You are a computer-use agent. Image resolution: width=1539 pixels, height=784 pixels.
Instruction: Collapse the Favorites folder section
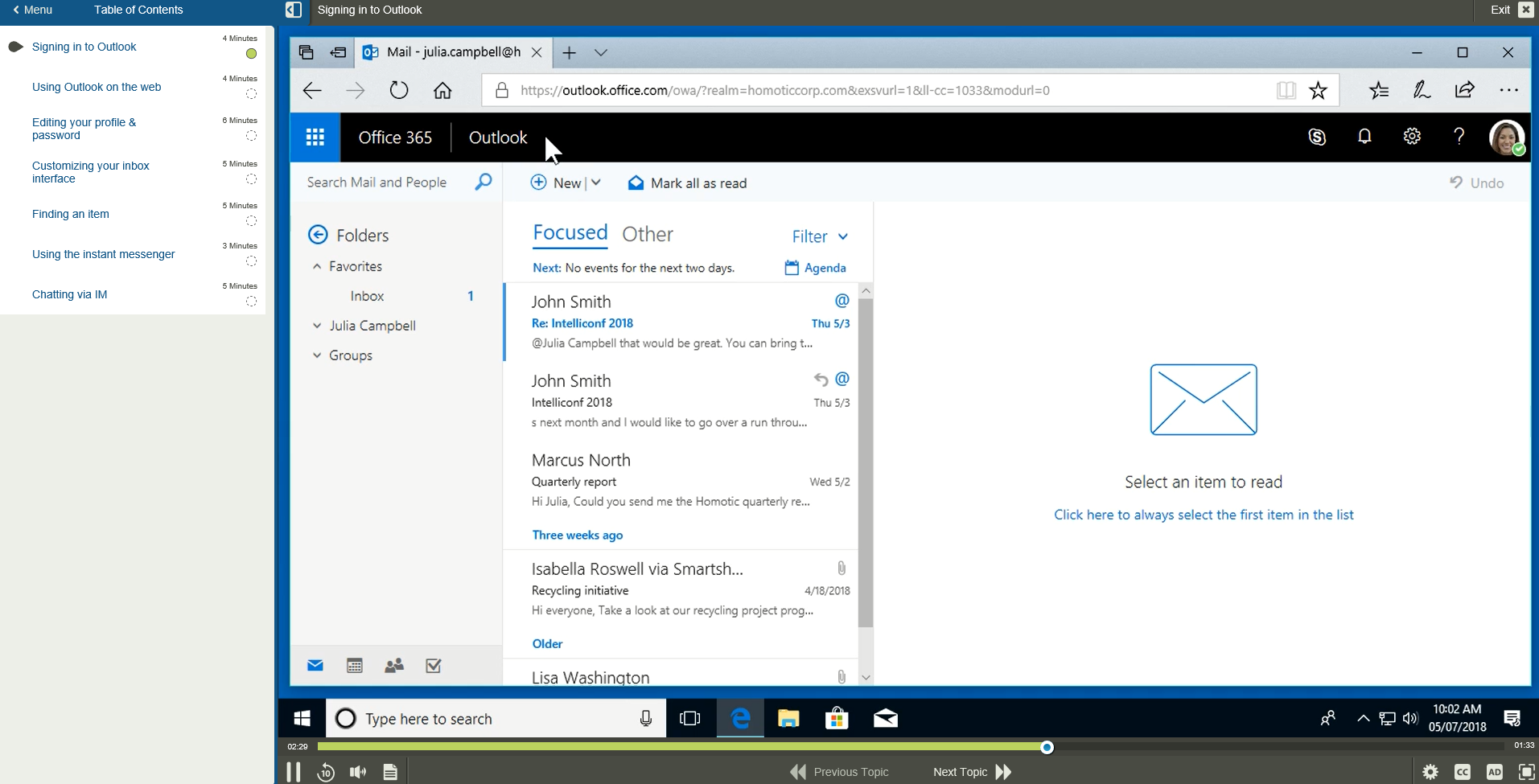(318, 266)
